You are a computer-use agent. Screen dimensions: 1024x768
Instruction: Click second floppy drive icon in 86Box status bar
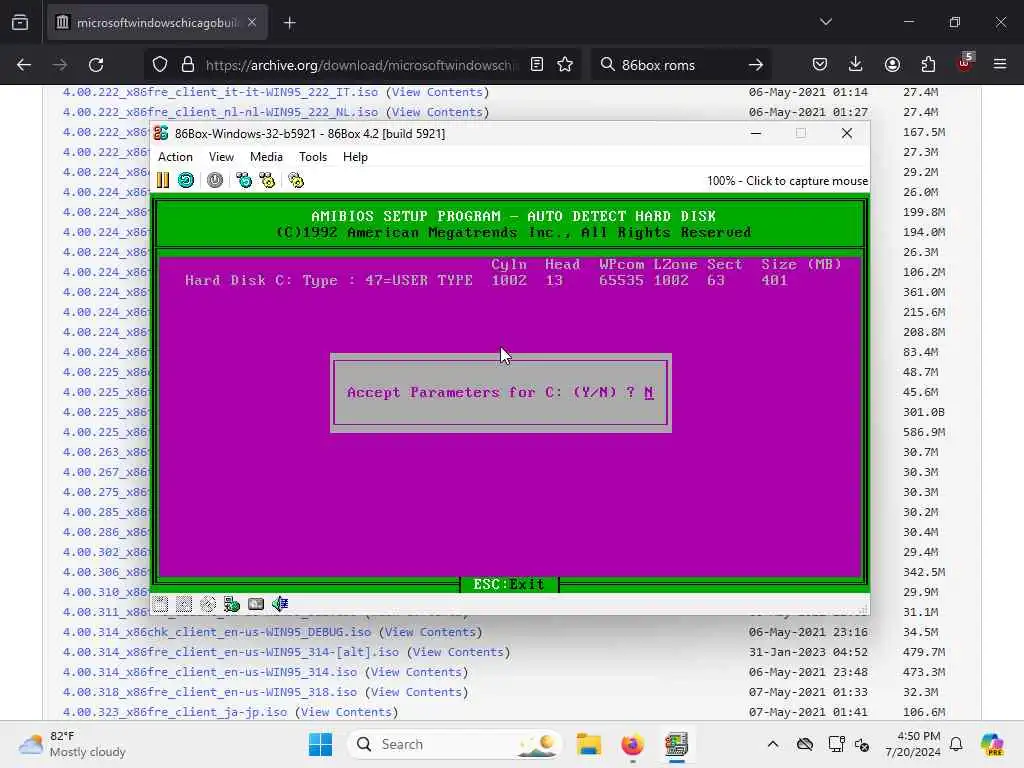click(184, 604)
